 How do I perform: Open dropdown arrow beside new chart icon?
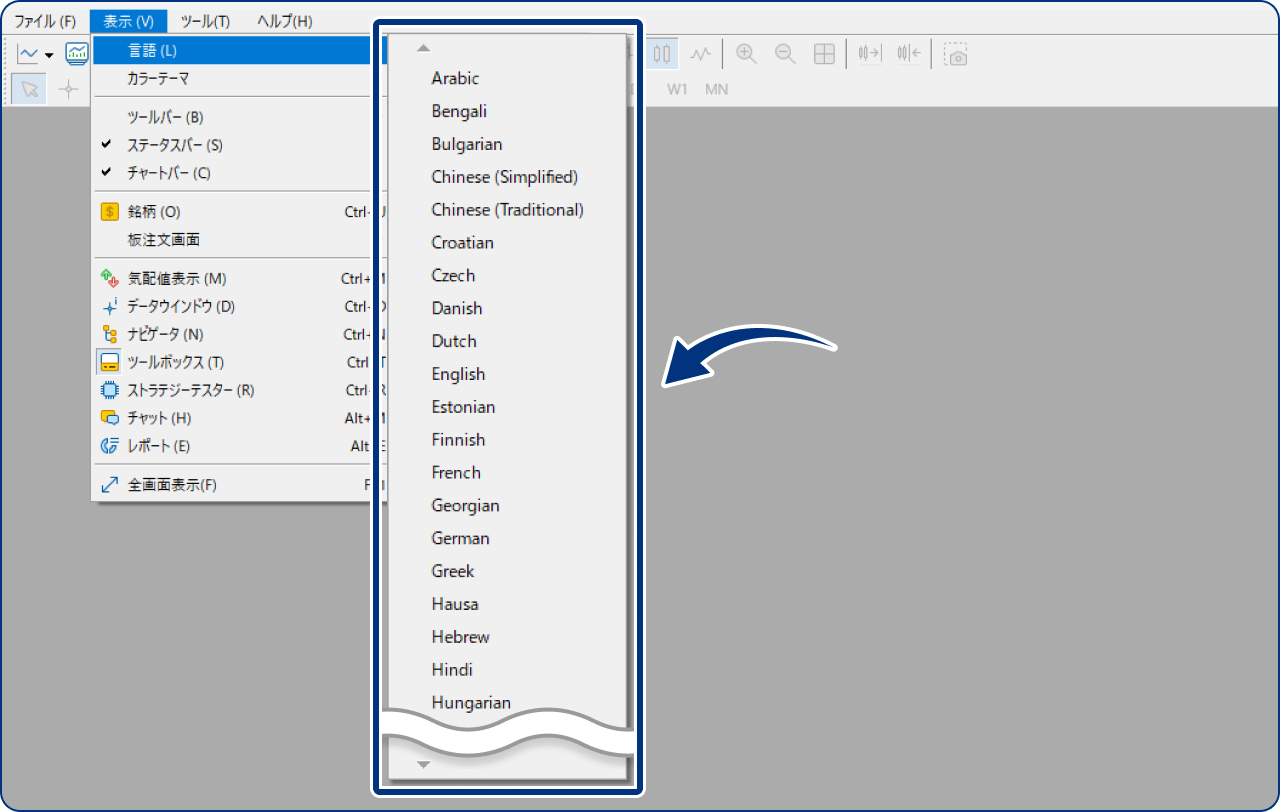pos(49,55)
